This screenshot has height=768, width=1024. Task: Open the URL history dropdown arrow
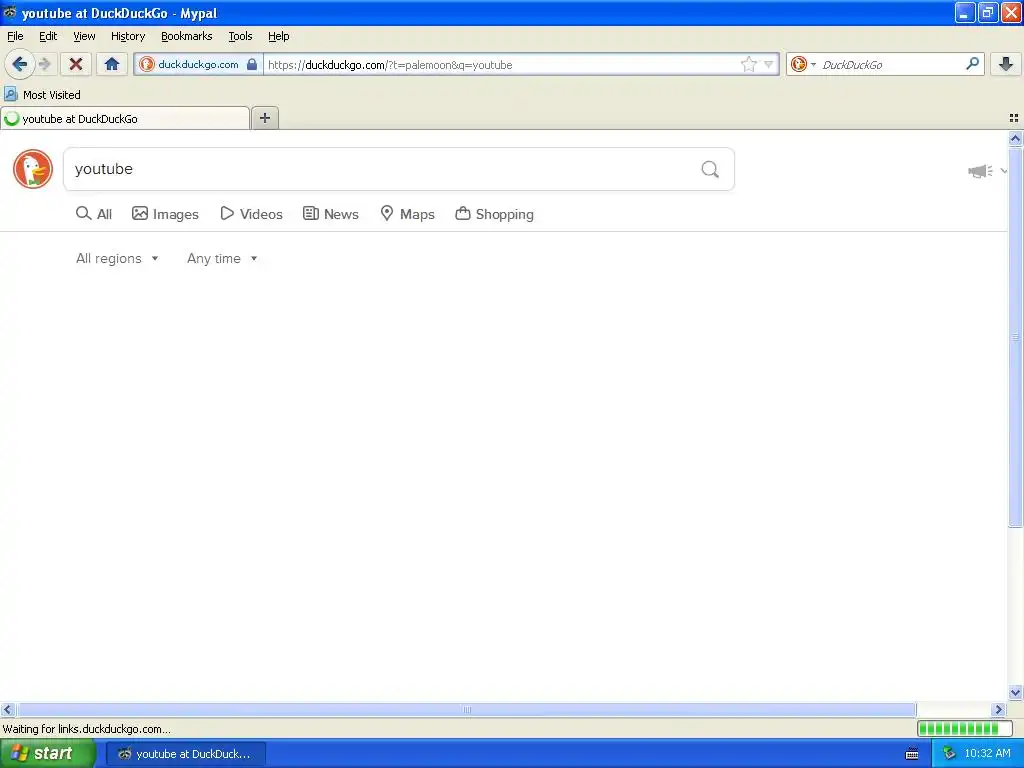pos(769,64)
